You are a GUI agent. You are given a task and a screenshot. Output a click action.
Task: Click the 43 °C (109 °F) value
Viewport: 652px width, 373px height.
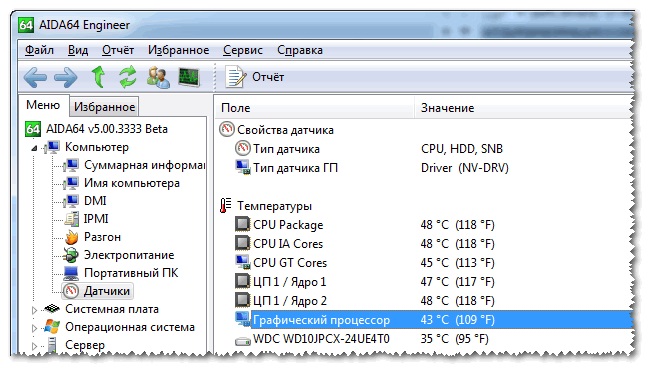pyautogui.click(x=457, y=320)
